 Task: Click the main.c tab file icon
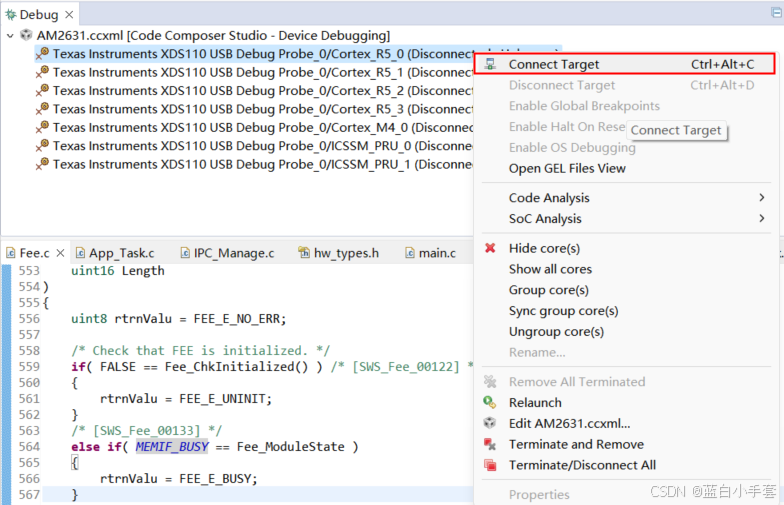[410, 253]
